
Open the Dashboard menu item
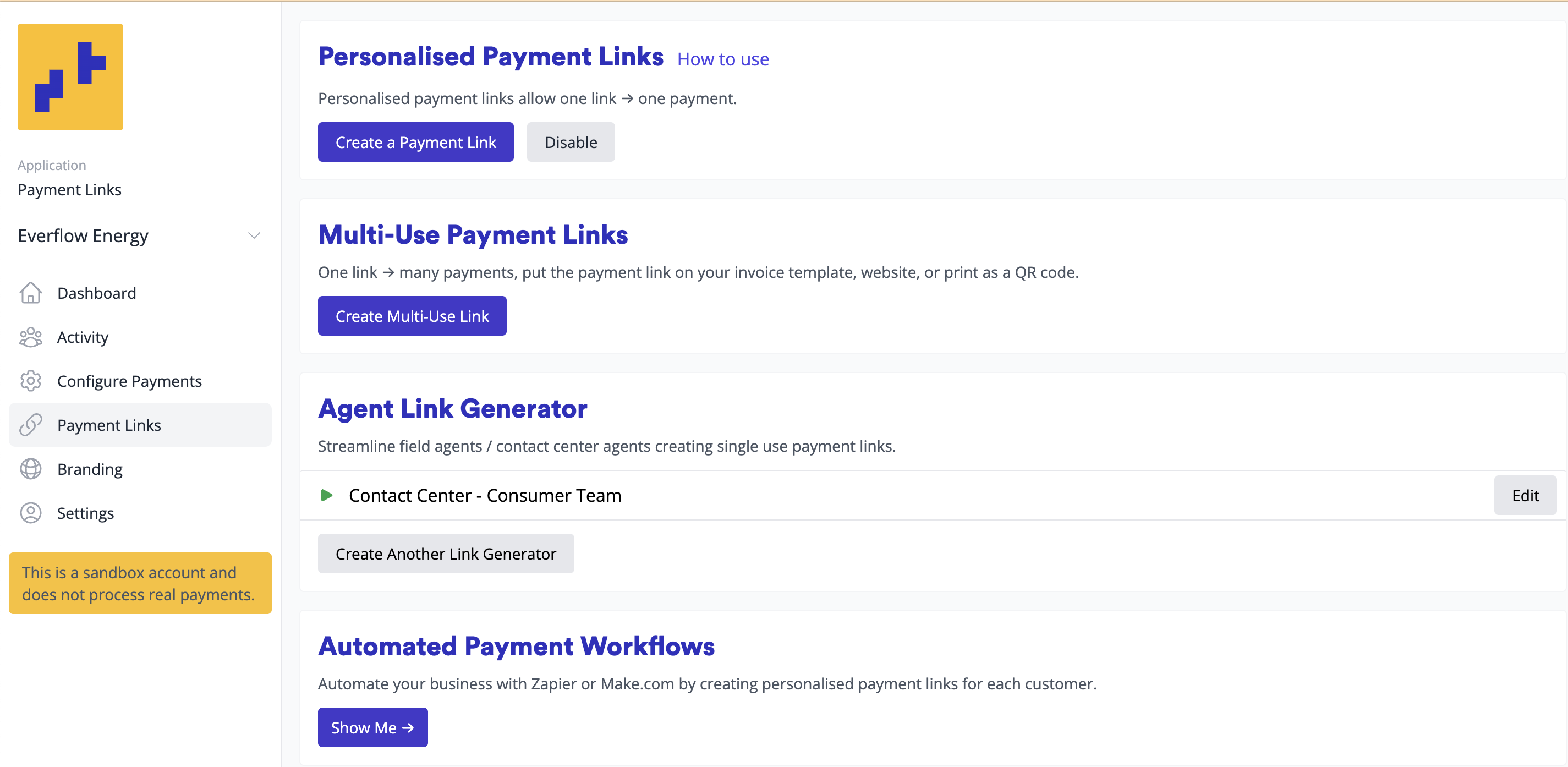96,293
